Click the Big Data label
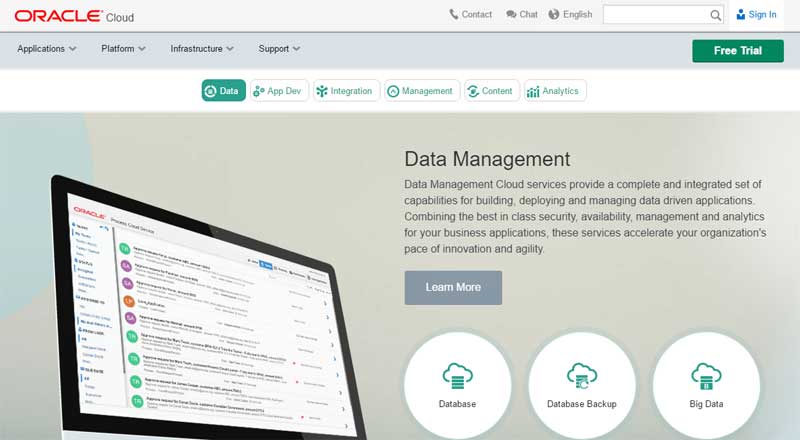Viewport: 800px width, 440px height. click(x=706, y=404)
